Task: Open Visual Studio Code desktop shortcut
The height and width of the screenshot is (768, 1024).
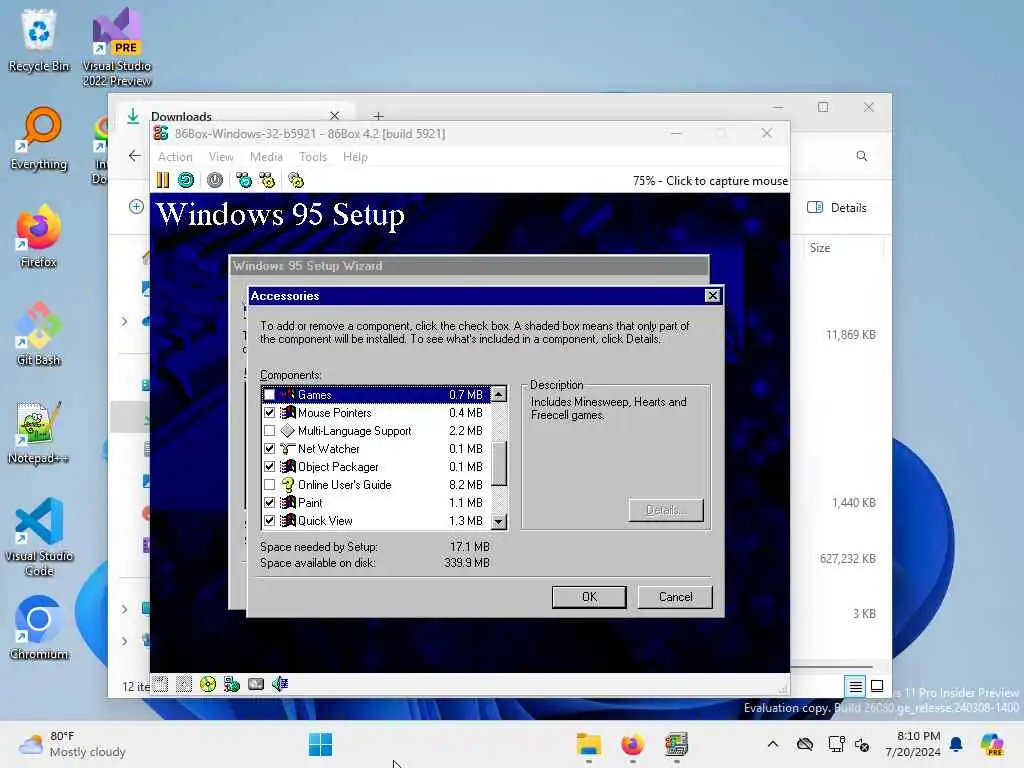Action: coord(39,537)
